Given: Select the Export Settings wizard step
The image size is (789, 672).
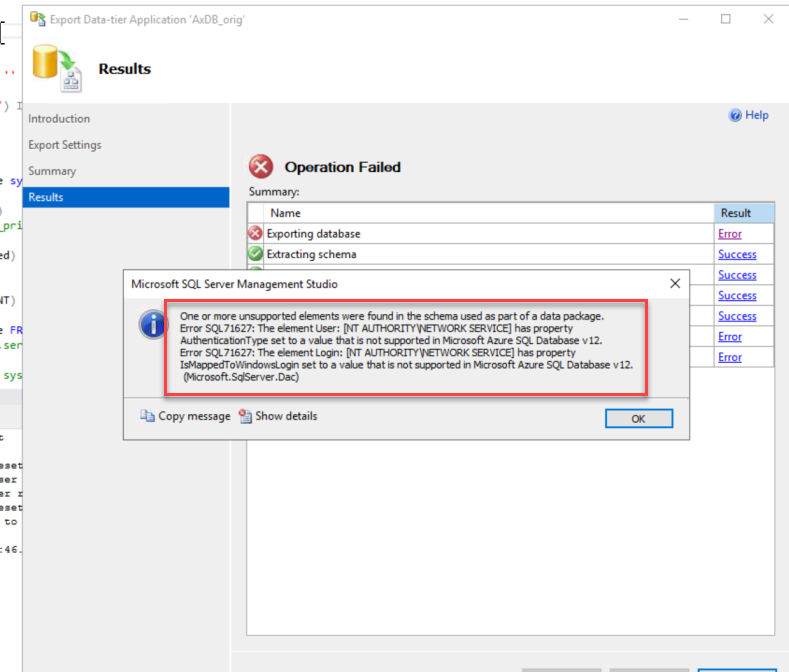Looking at the screenshot, I should (x=65, y=145).
